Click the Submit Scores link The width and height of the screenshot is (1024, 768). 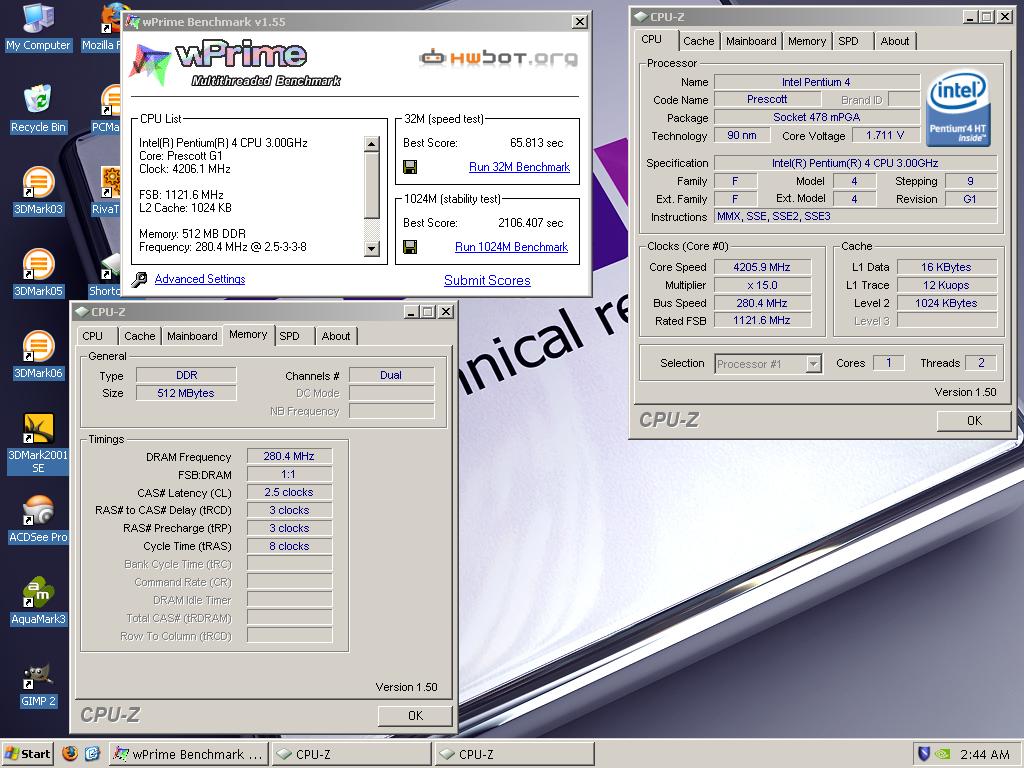point(487,280)
